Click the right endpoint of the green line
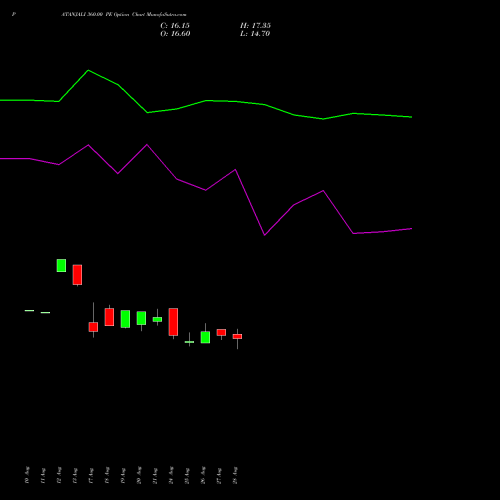 [412, 117]
